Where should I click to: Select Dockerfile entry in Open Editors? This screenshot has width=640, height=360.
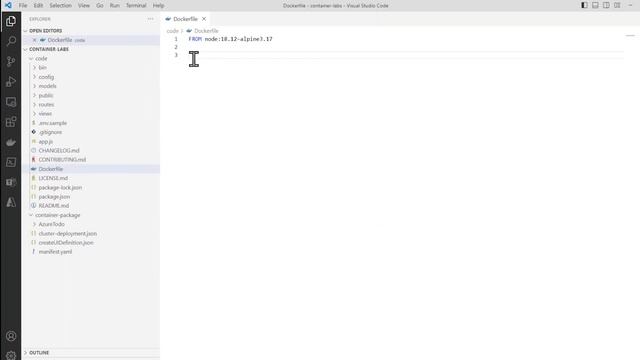pos(91,40)
